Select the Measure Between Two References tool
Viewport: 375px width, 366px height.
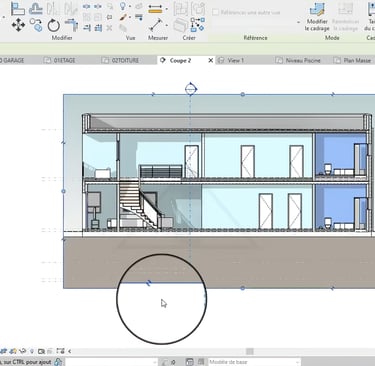point(155,25)
